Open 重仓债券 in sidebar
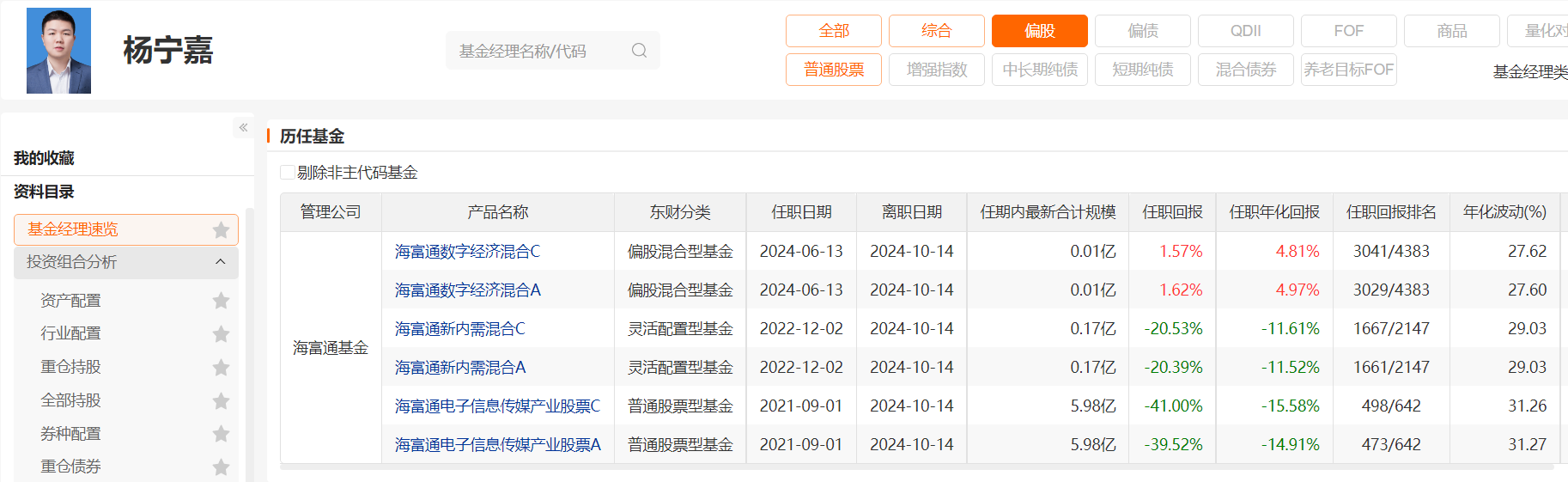The width and height of the screenshot is (1568, 482). point(70,467)
